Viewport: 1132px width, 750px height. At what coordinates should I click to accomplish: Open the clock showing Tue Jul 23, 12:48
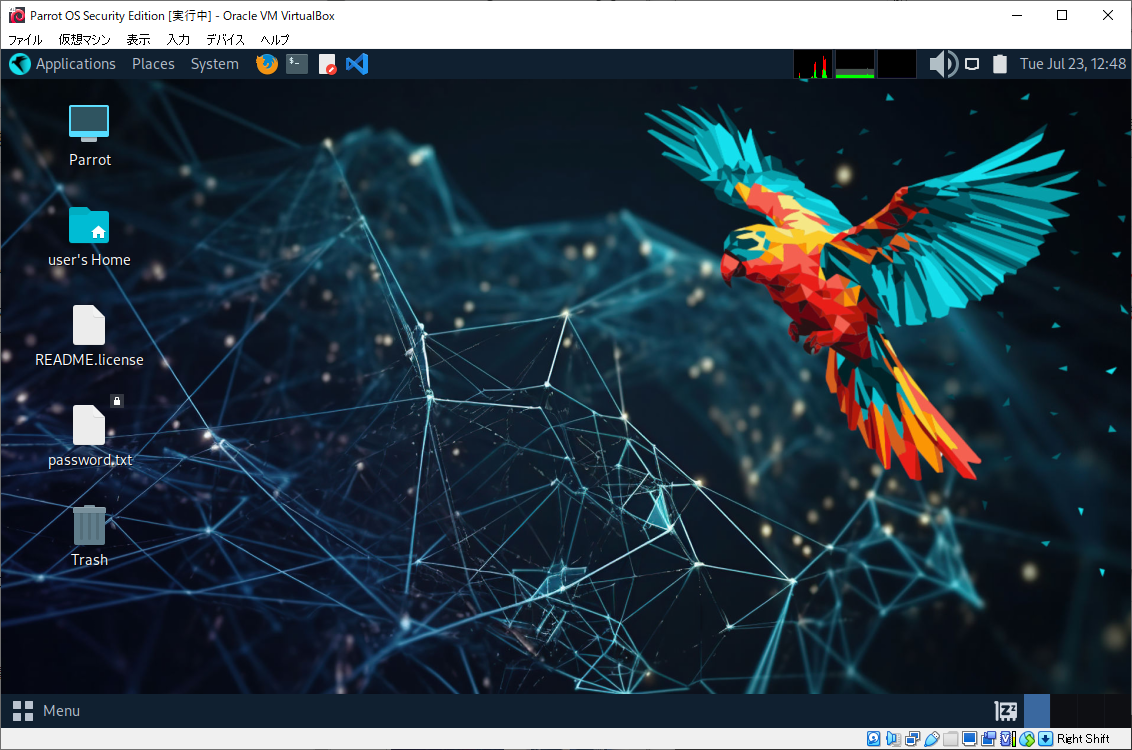1072,64
